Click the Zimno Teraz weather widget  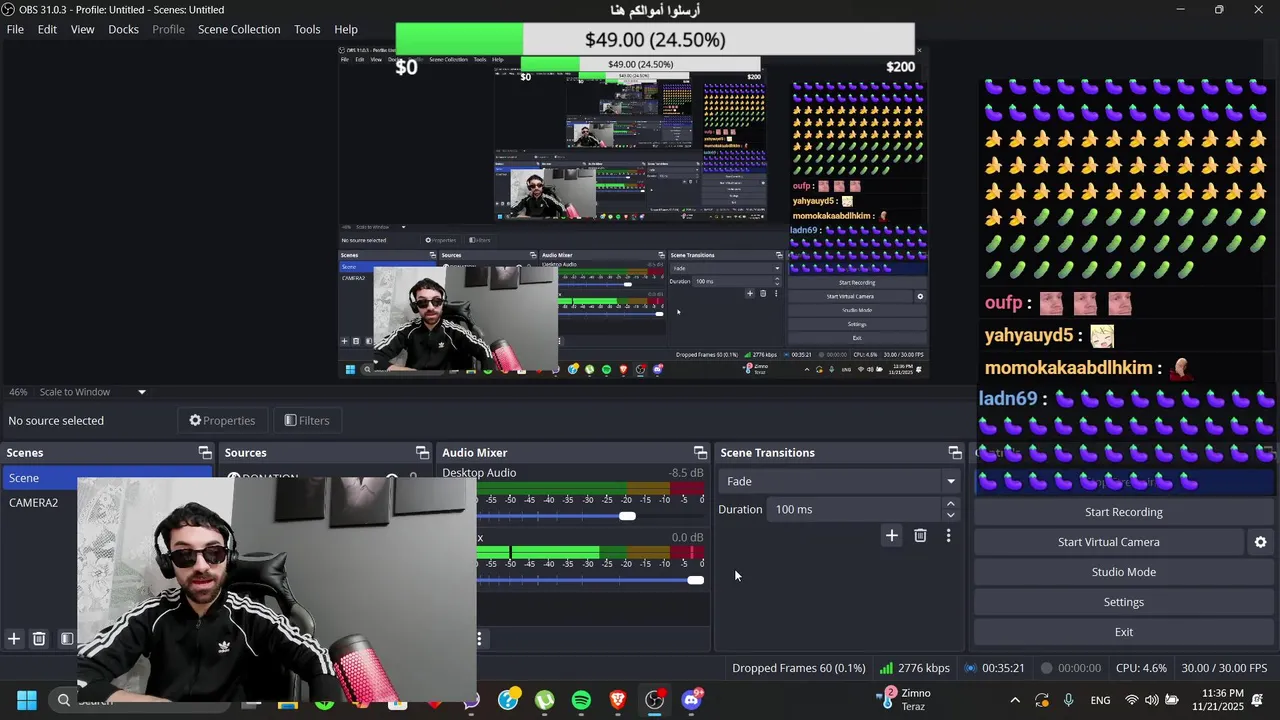point(906,700)
